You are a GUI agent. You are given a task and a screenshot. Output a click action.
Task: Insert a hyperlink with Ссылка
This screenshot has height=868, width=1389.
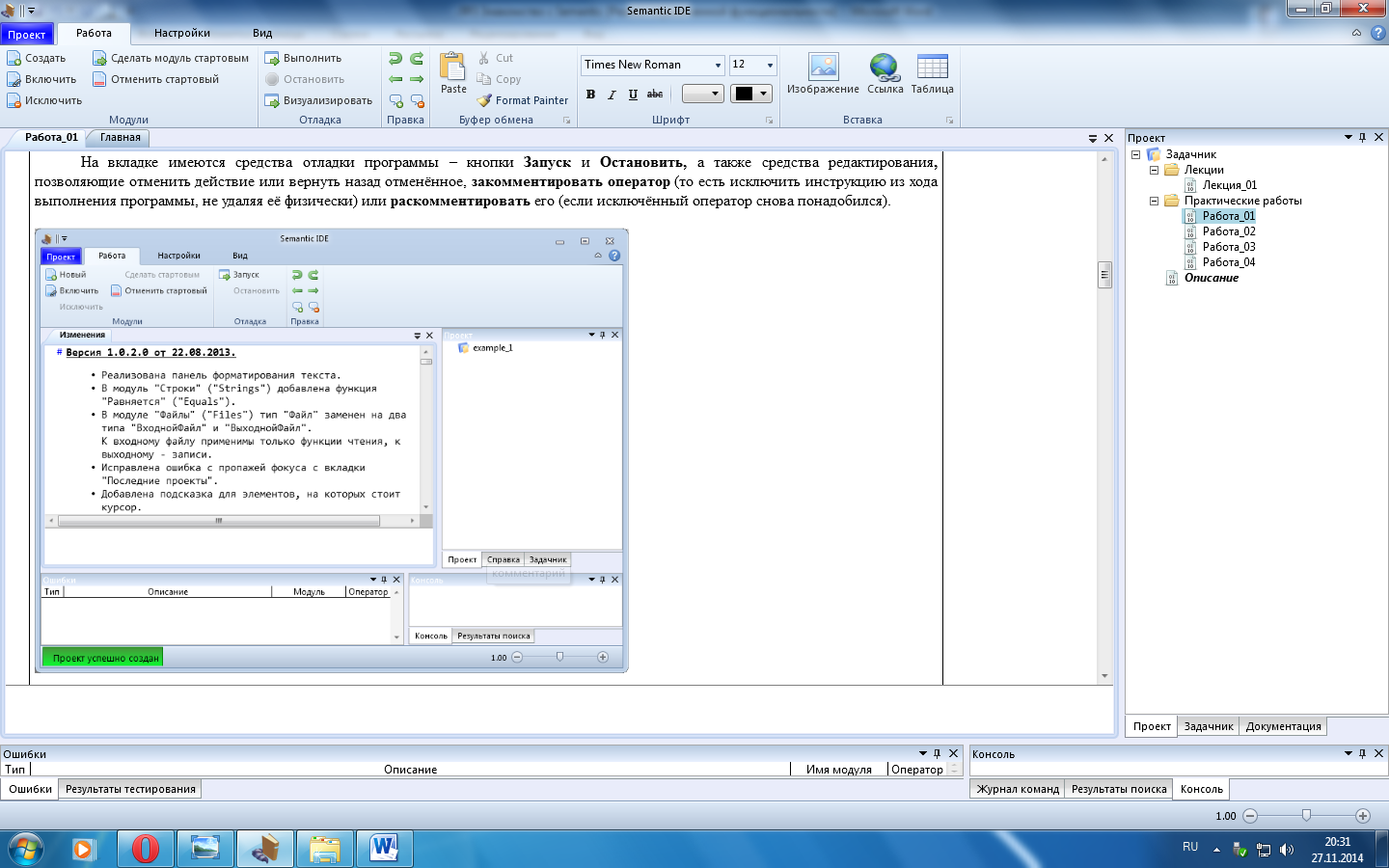tap(885, 74)
